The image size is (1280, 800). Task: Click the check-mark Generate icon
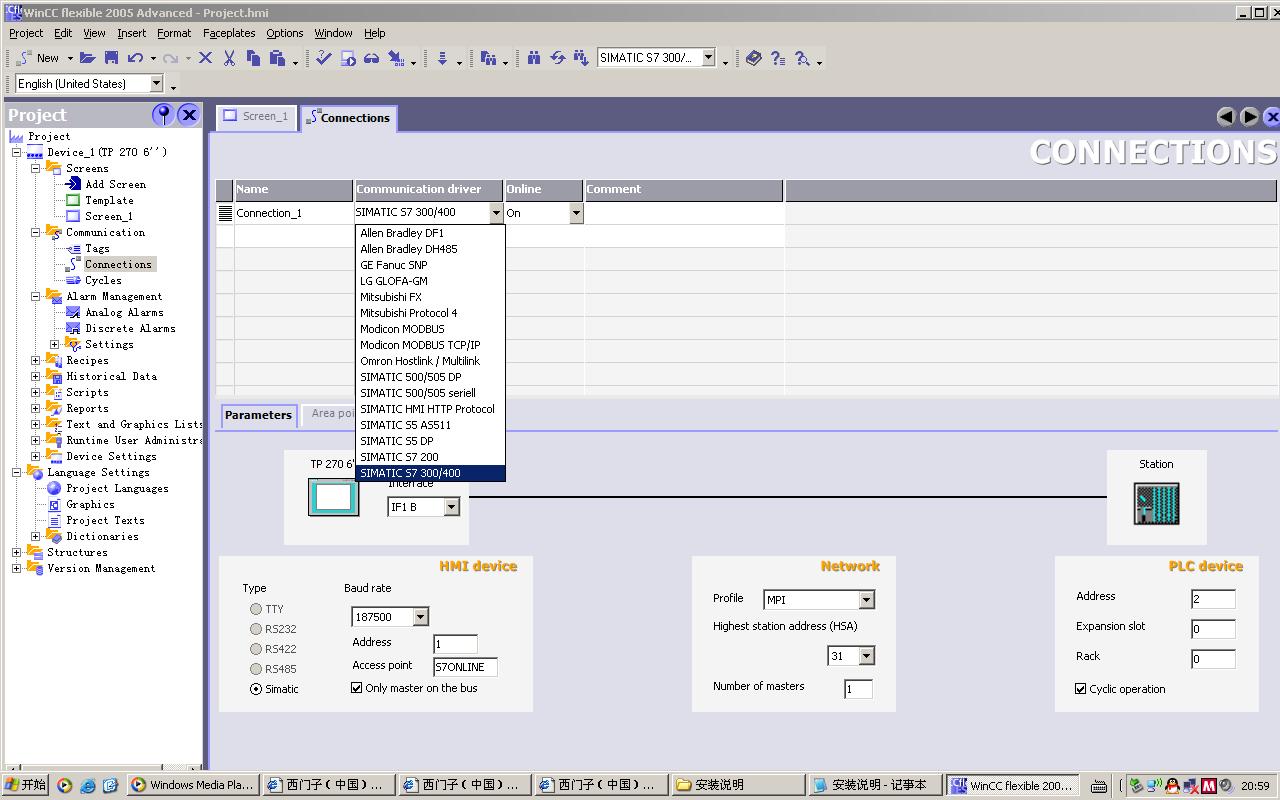tap(323, 59)
